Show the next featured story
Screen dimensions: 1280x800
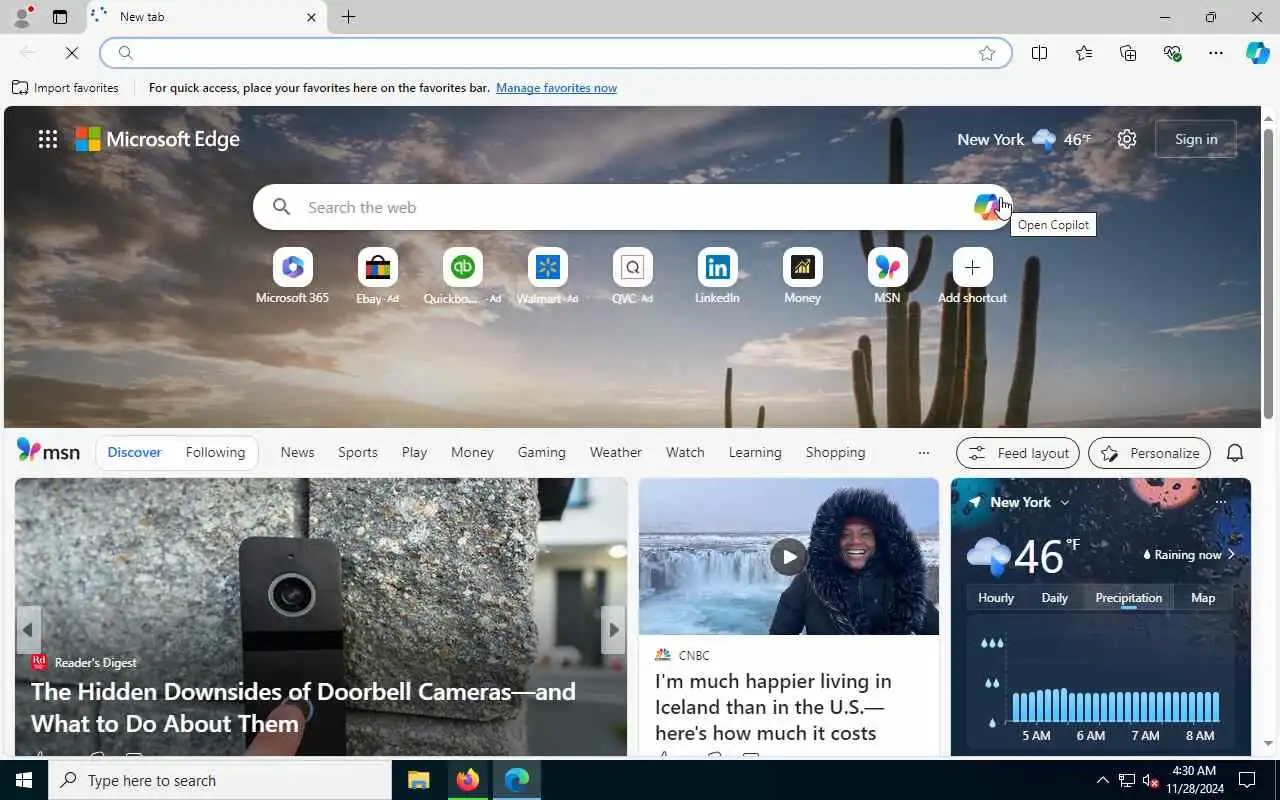point(614,630)
